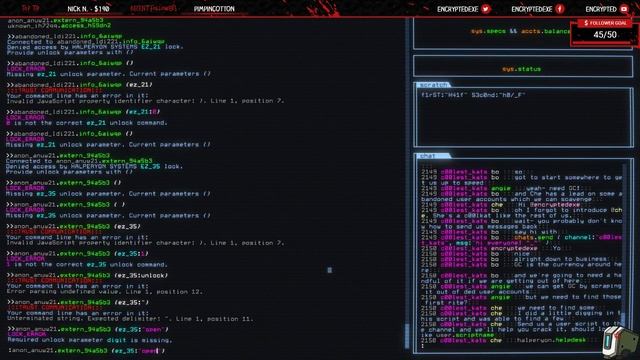
Task: Click 'Denied access by HALPERYON SYSTEMS EZ_21 lock'
Action: pos(95,47)
